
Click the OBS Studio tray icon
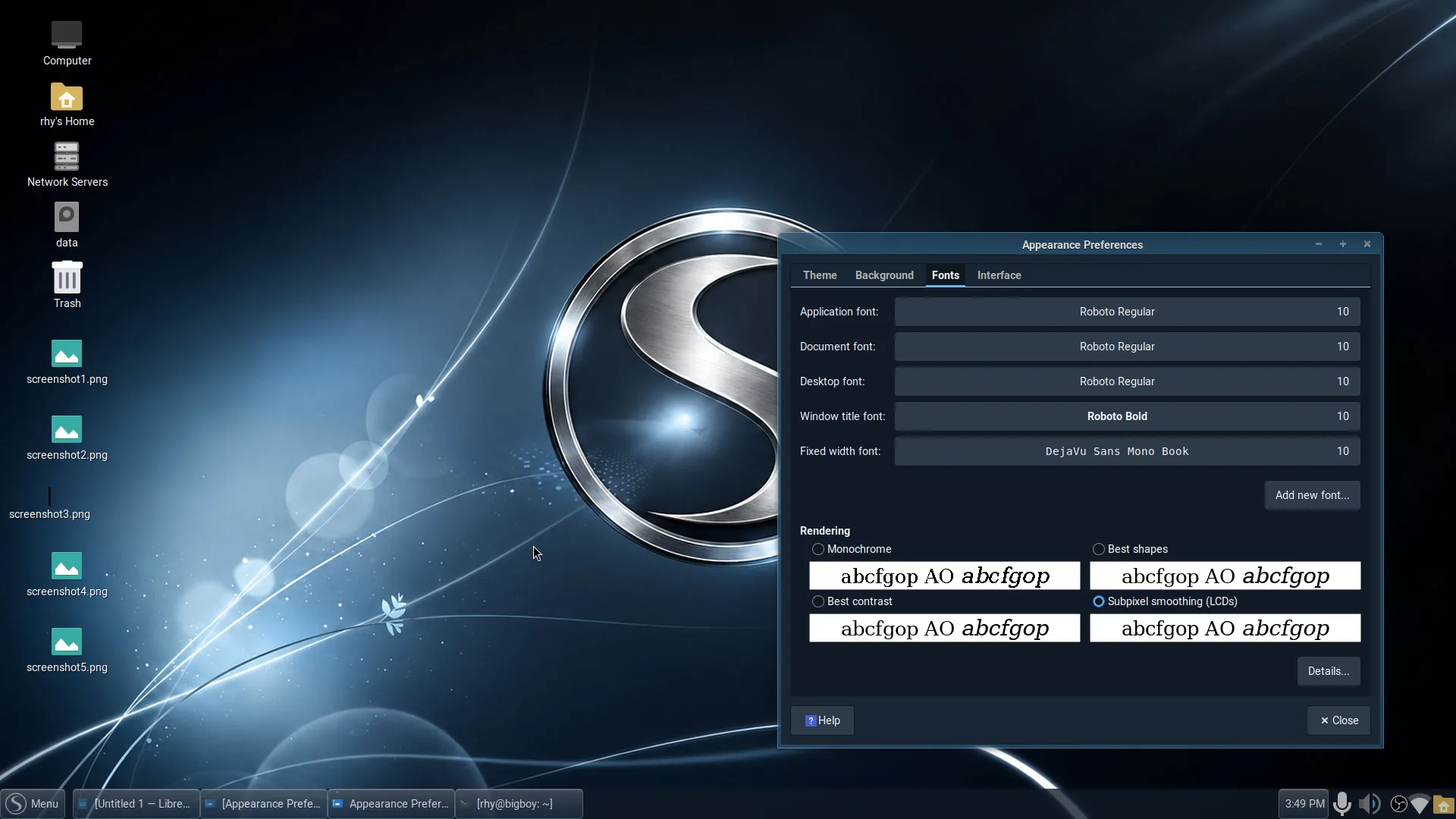(x=1398, y=804)
